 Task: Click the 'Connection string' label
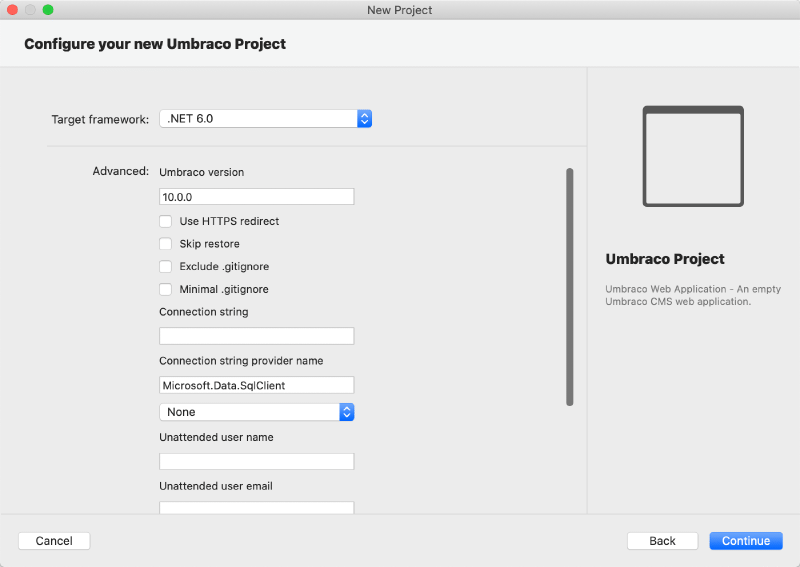(x=204, y=312)
